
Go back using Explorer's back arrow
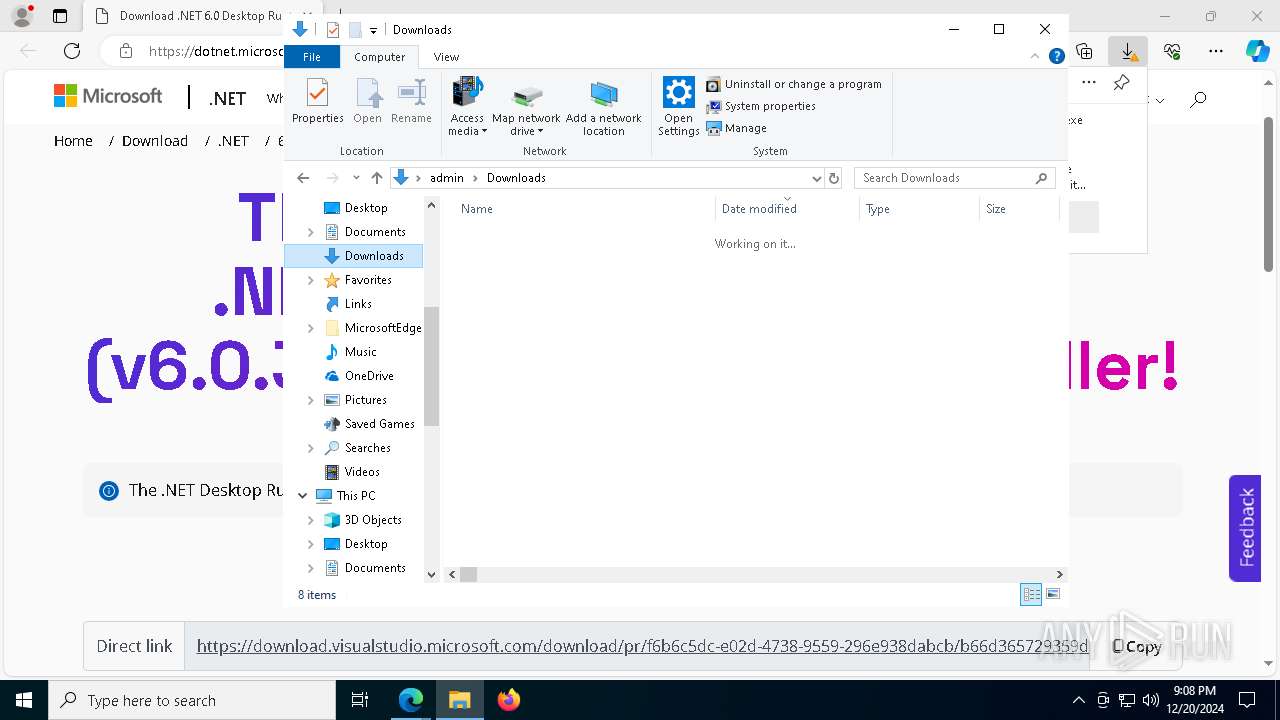(303, 178)
